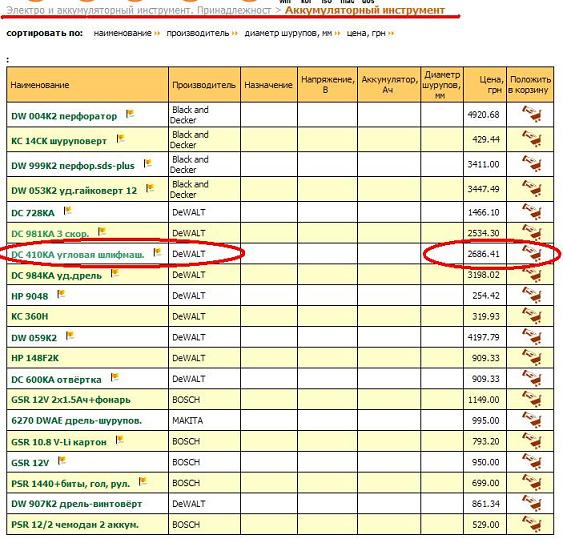563x543 pixels.
Task: Click flag icon beside HP 9048
Action: (x=61, y=294)
